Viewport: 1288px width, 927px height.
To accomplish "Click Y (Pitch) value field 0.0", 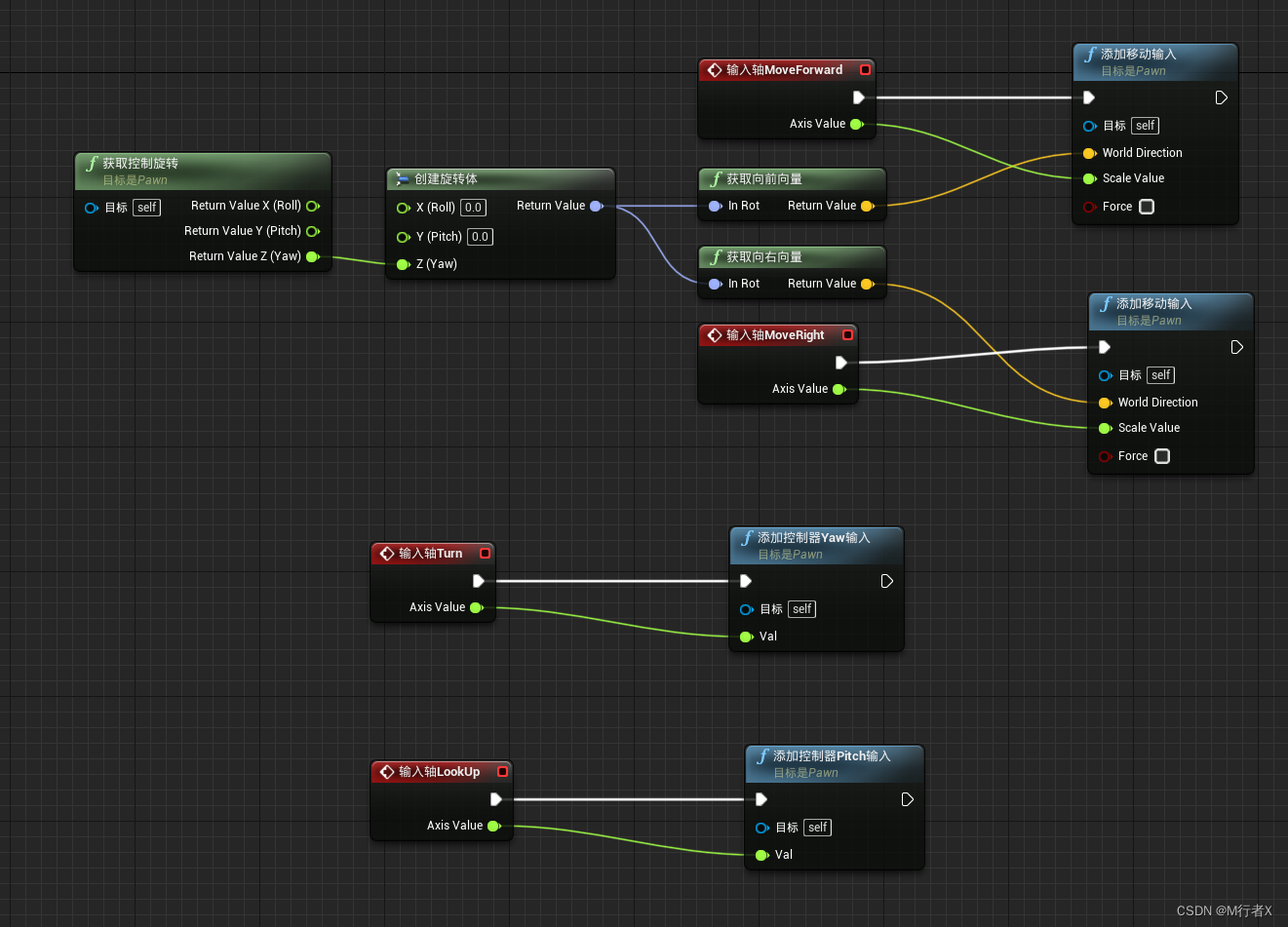I will (481, 237).
